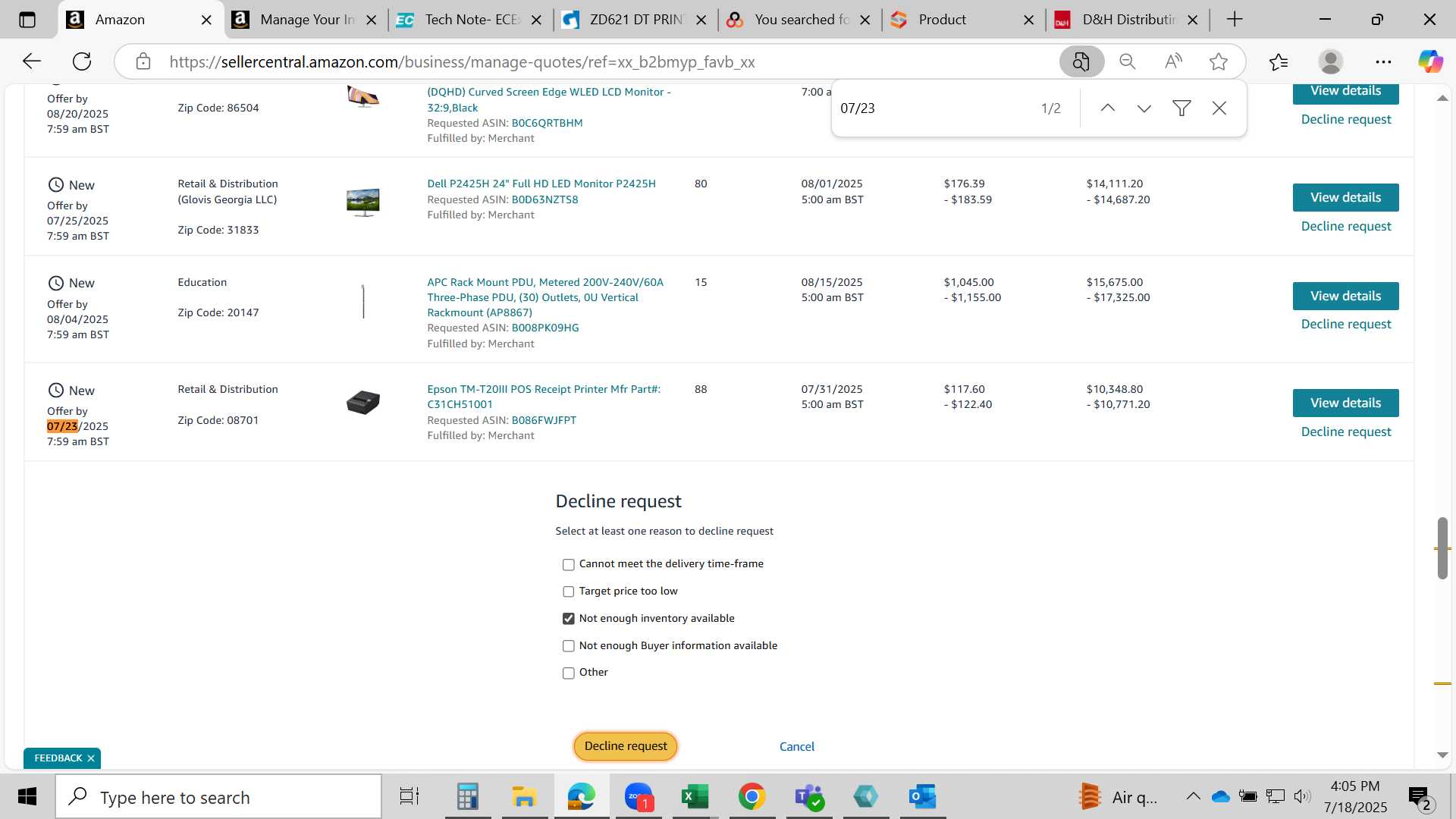Open site information padlock icon
The height and width of the screenshot is (819, 1456).
(x=143, y=61)
